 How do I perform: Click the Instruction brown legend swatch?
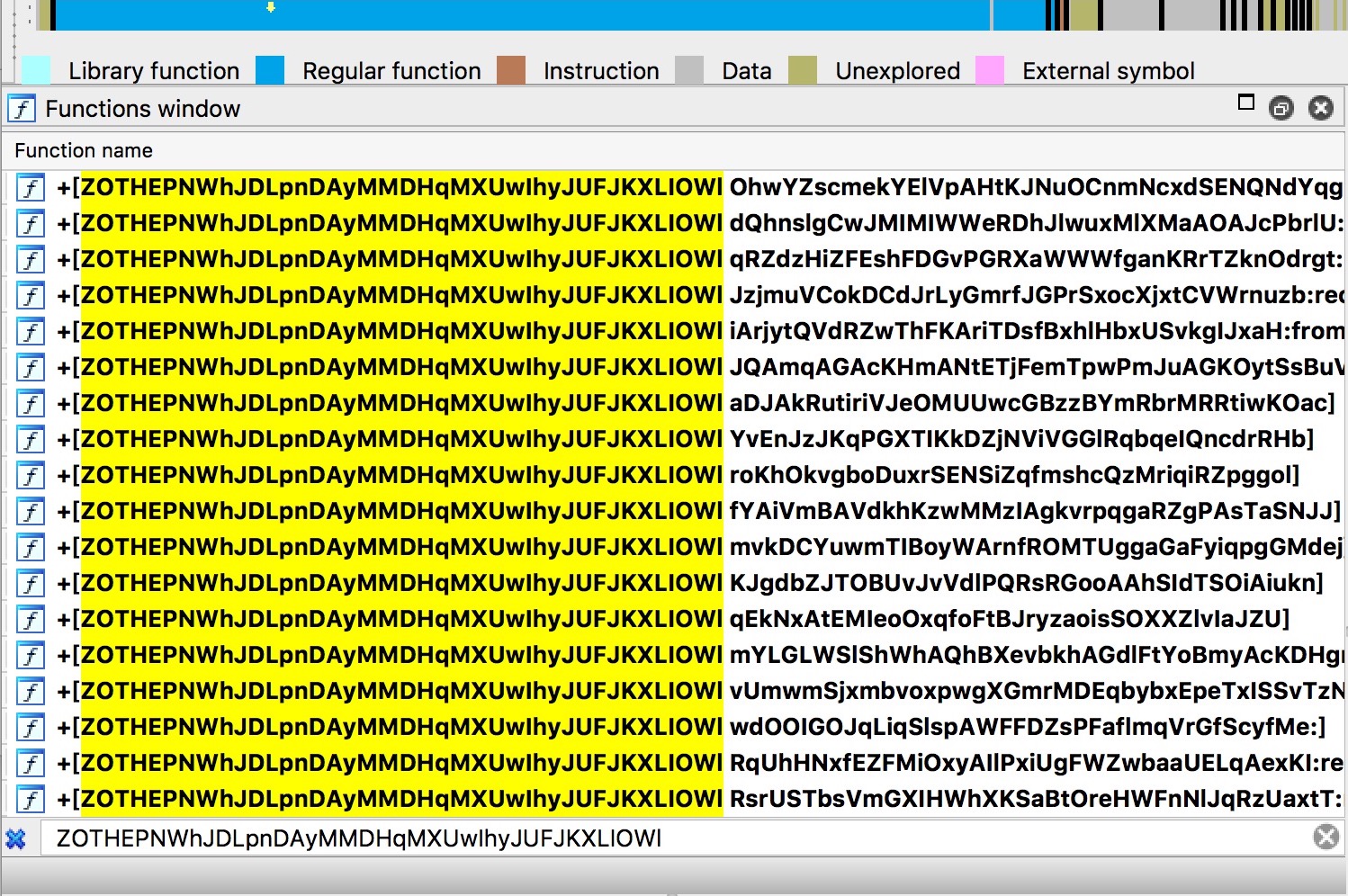[511, 70]
